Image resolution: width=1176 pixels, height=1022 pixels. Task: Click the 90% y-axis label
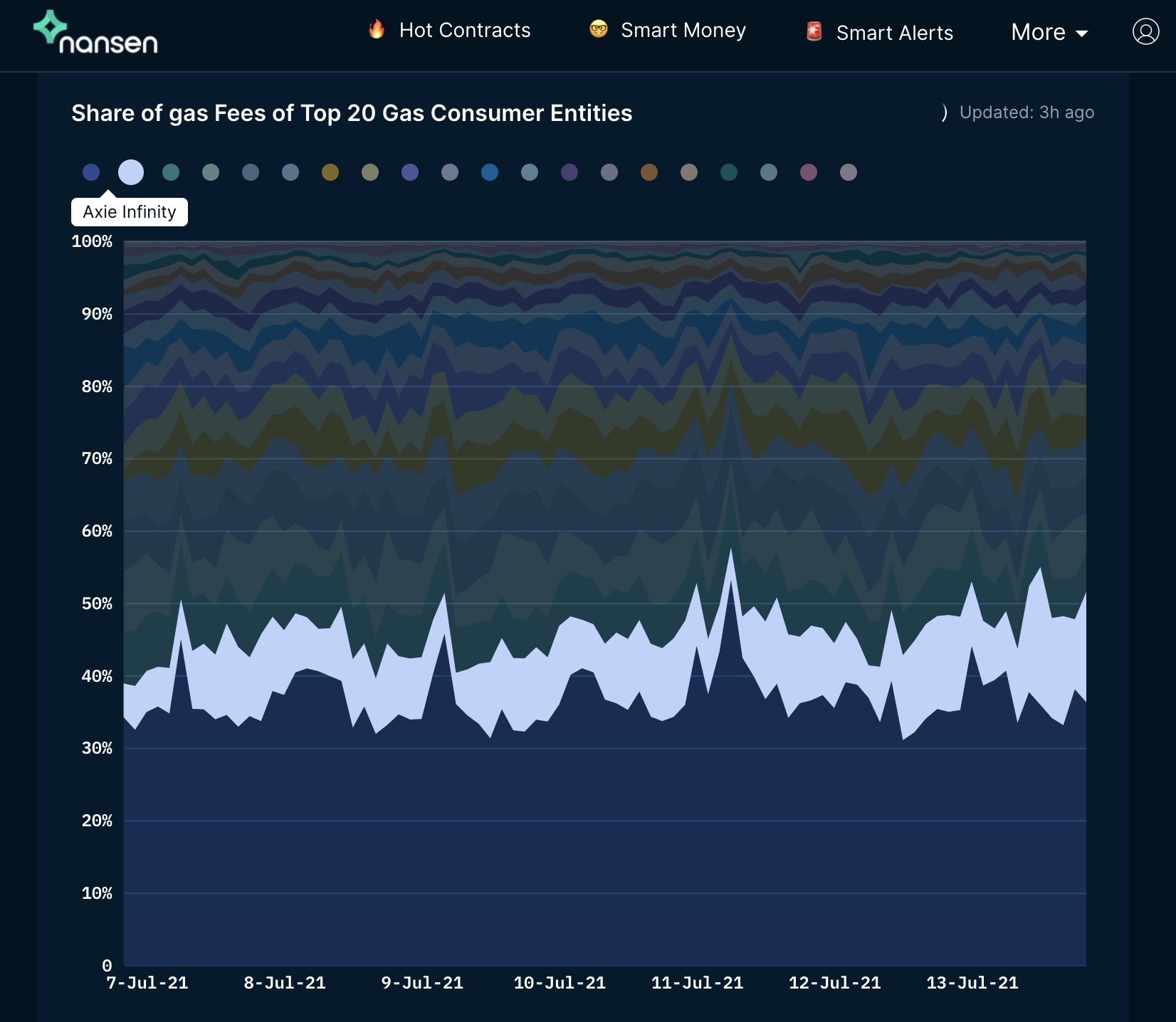click(x=97, y=314)
